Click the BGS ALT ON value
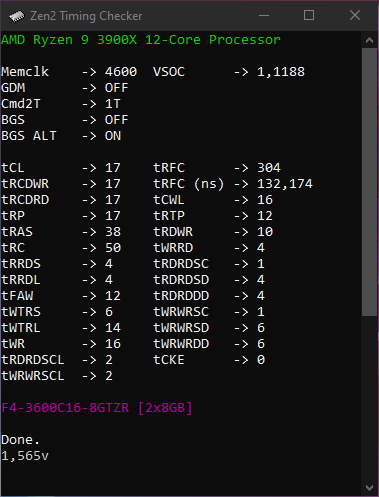Screen dimensions: 379x497 click(113, 136)
